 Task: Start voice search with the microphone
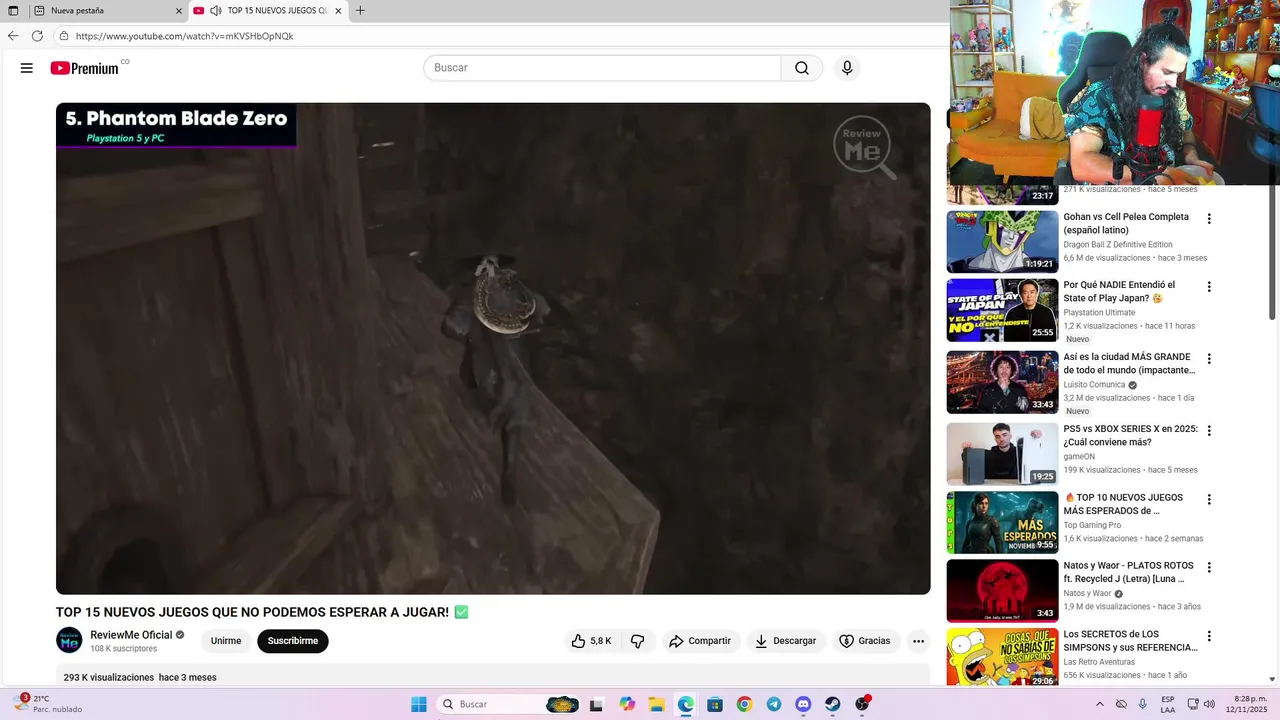click(847, 68)
